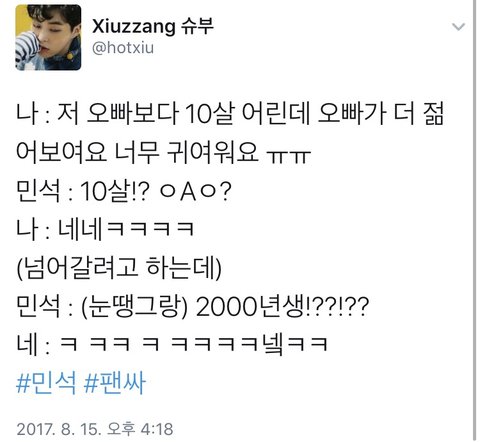
Task: Click the 2000년생!??!?? text
Action: pos(283,307)
